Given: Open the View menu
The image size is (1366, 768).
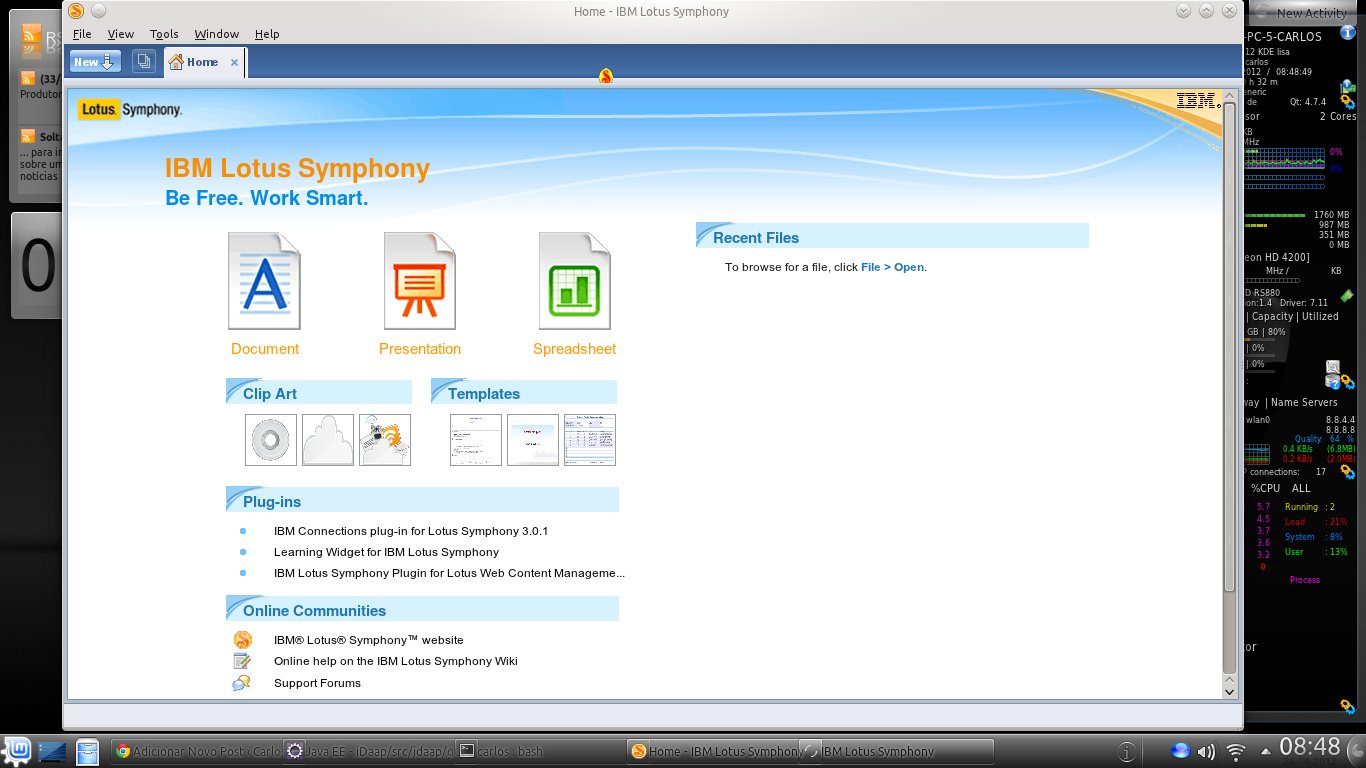Looking at the screenshot, I should coord(120,34).
